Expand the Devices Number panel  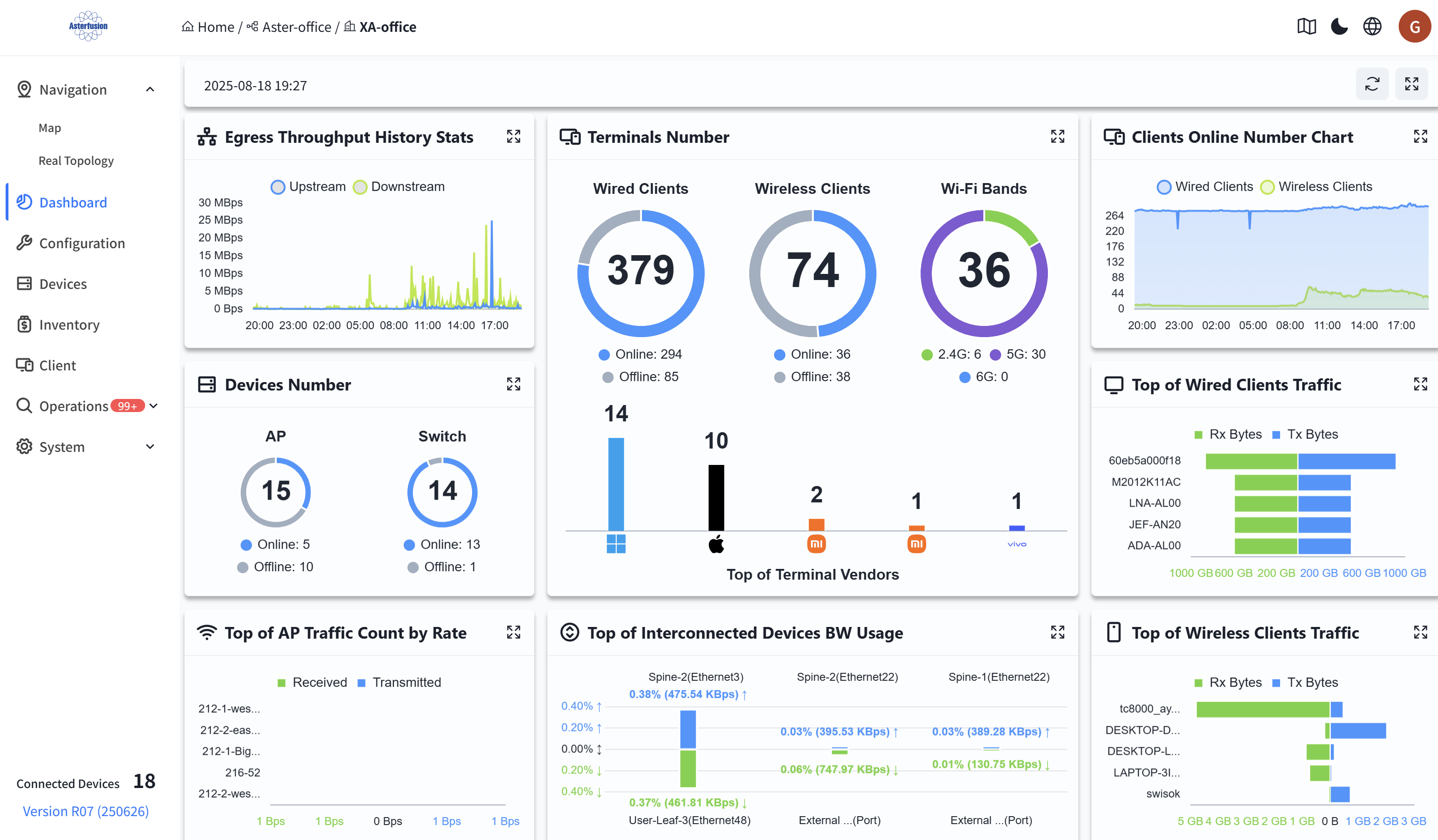513,384
